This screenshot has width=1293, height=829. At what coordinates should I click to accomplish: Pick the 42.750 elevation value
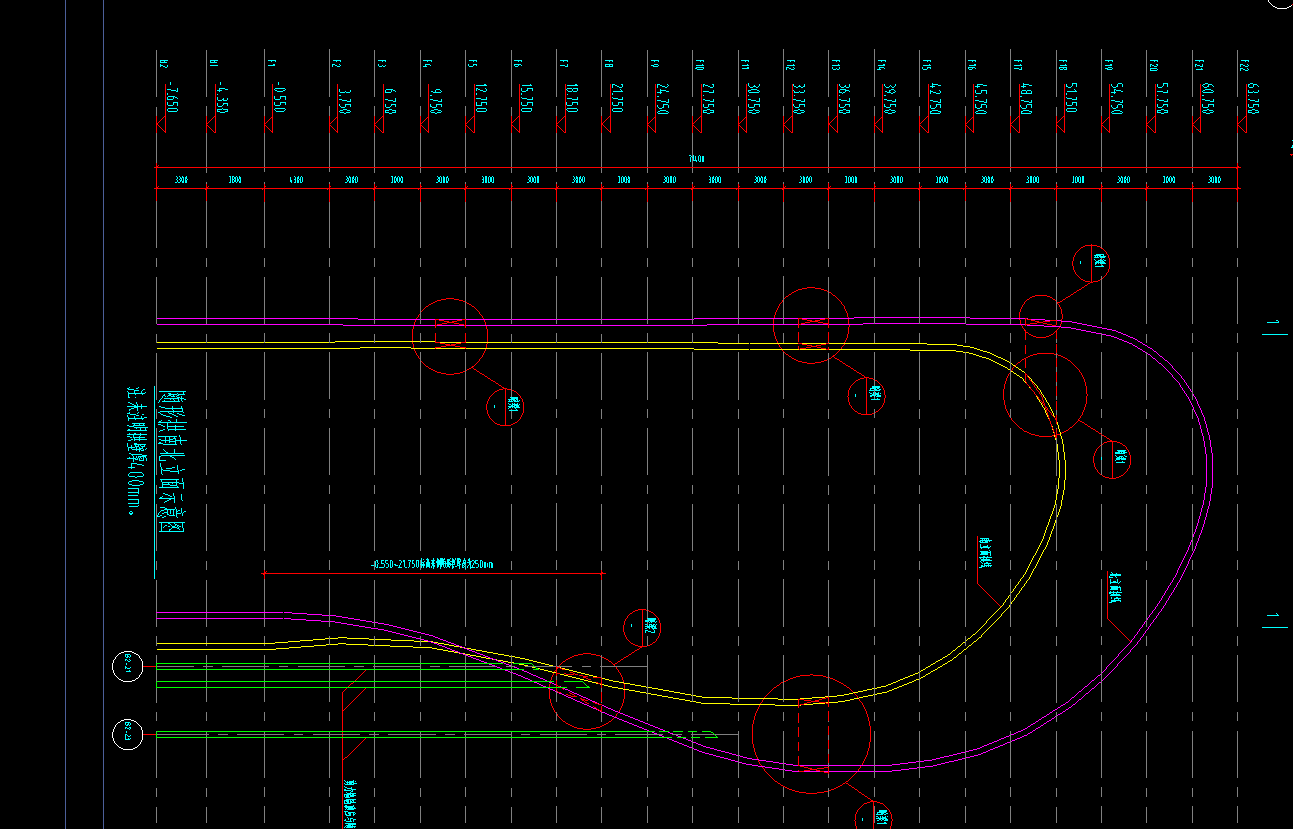coord(934,99)
